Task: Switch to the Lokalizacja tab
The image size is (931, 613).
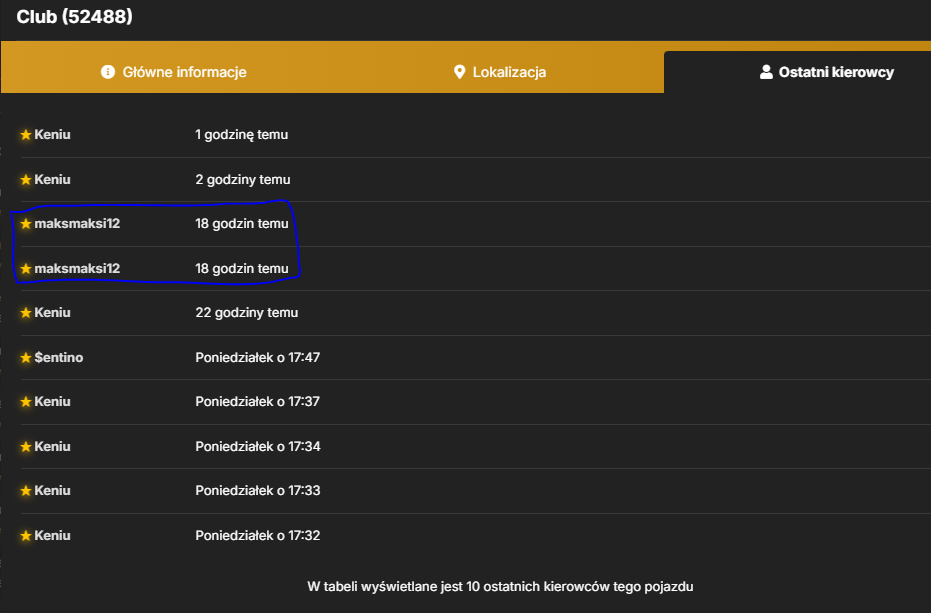Action: coord(499,72)
